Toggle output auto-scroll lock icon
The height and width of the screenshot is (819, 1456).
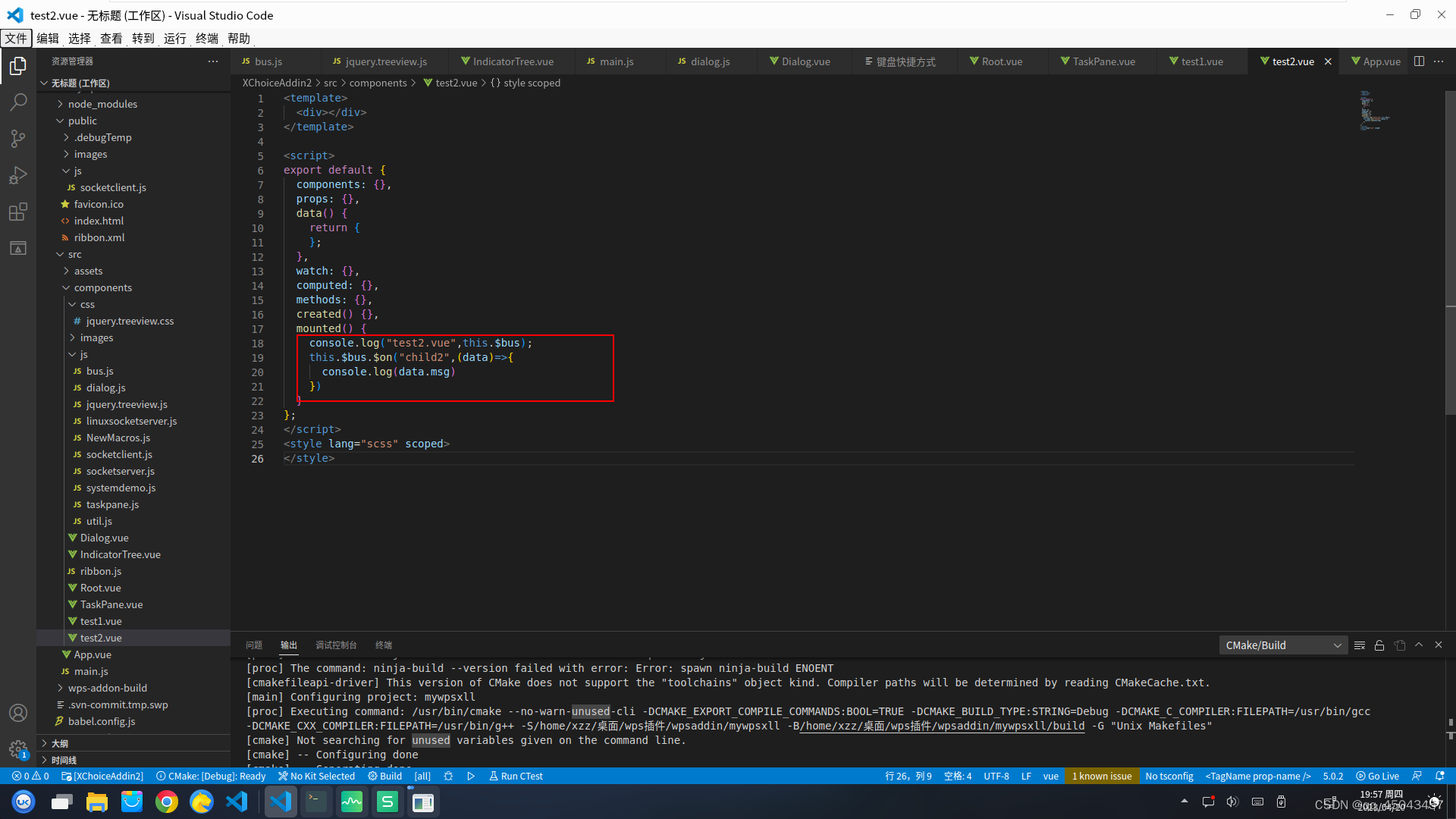point(1379,645)
